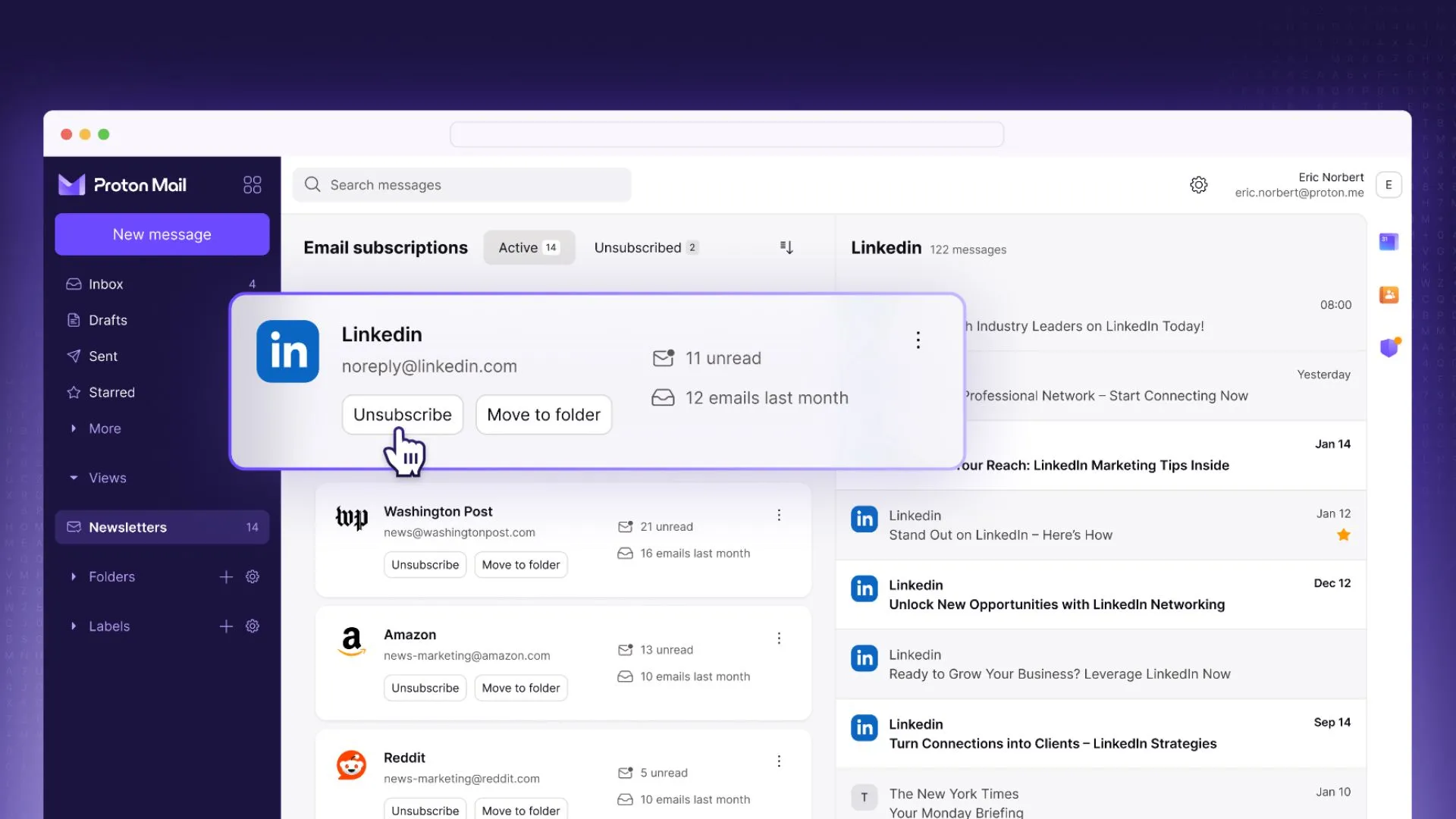Viewport: 1456px width, 819px height.
Task: Open Proton Pass shield icon on right sidebar
Action: 1389,347
